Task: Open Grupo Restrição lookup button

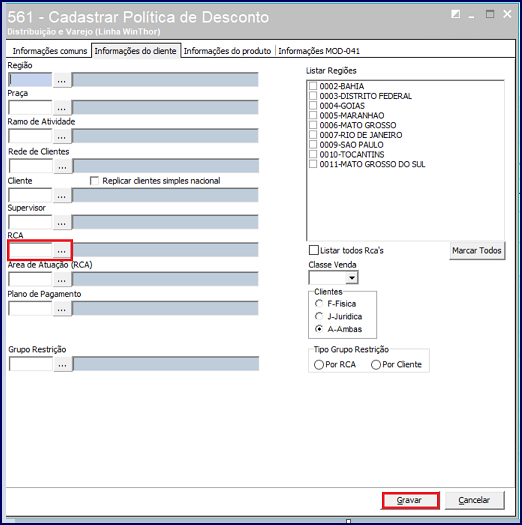Action: [x=62, y=364]
